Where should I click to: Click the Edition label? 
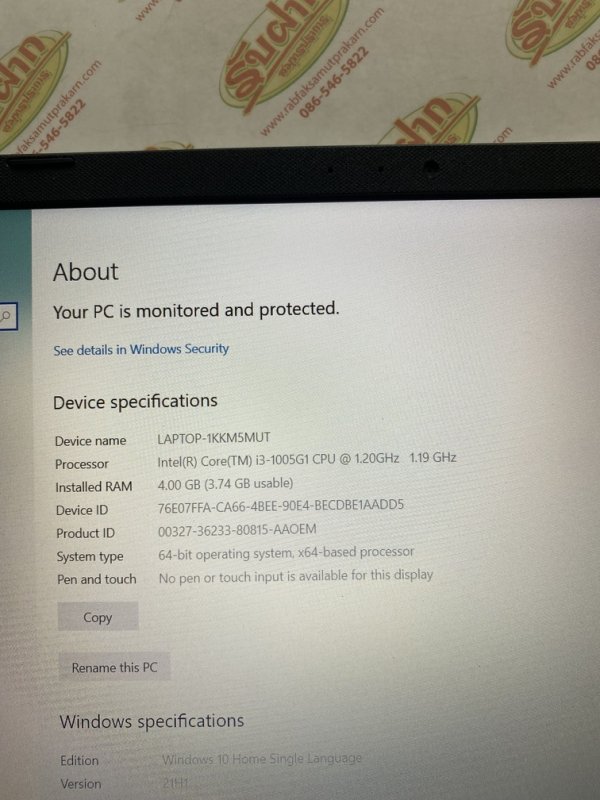pos(79,760)
